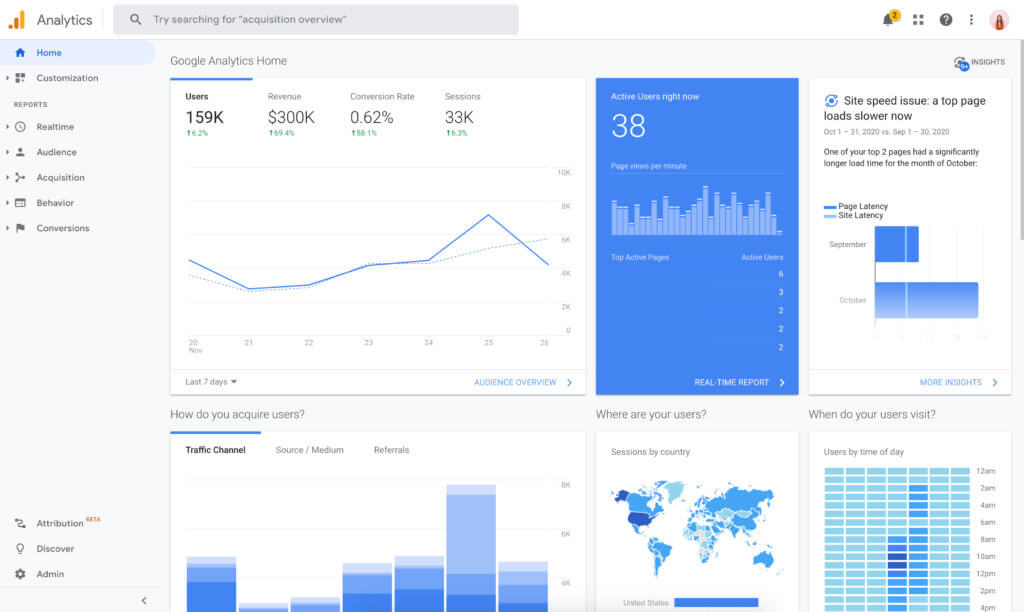The height and width of the screenshot is (612, 1024).
Task: Click the Realtime clock icon
Action: click(x=20, y=127)
